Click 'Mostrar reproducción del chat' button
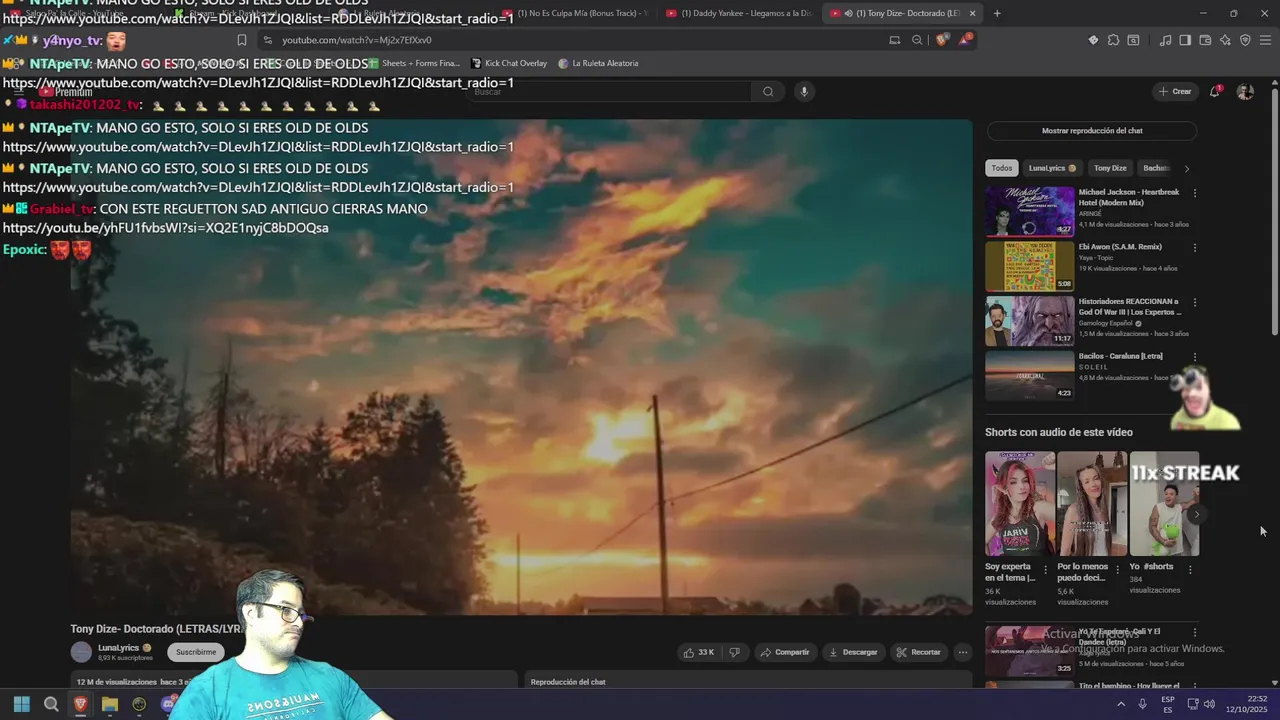Viewport: 1280px width, 720px height. click(1092, 131)
